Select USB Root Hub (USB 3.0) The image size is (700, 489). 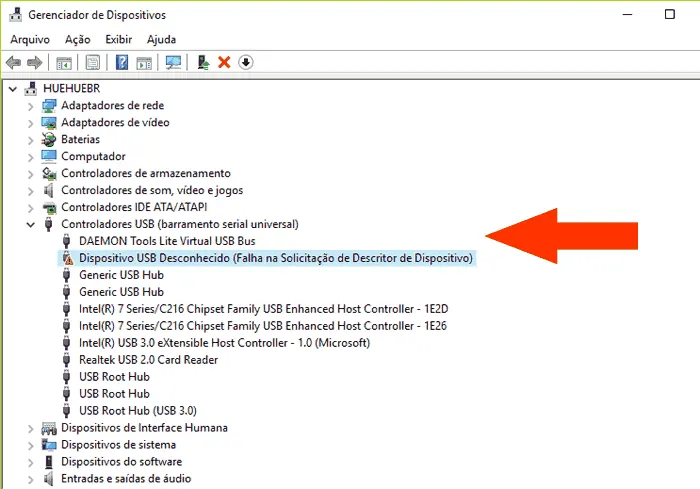coord(138,411)
